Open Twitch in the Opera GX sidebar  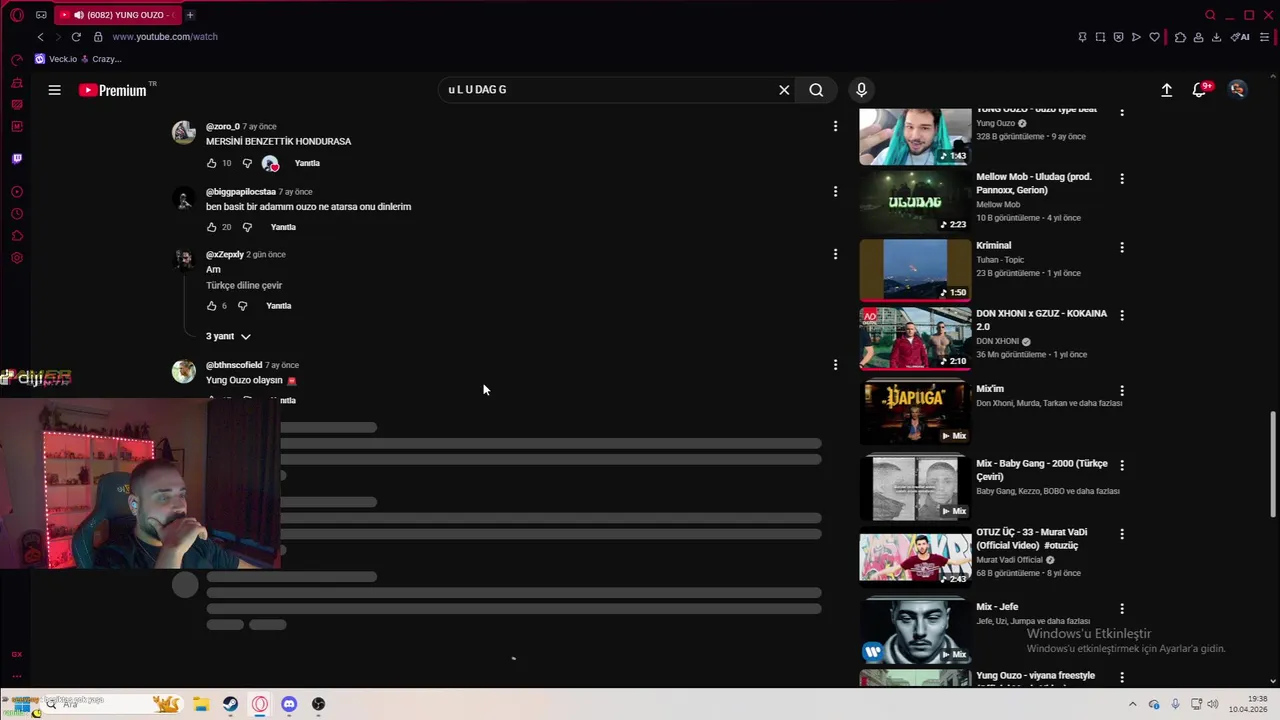click(x=17, y=159)
